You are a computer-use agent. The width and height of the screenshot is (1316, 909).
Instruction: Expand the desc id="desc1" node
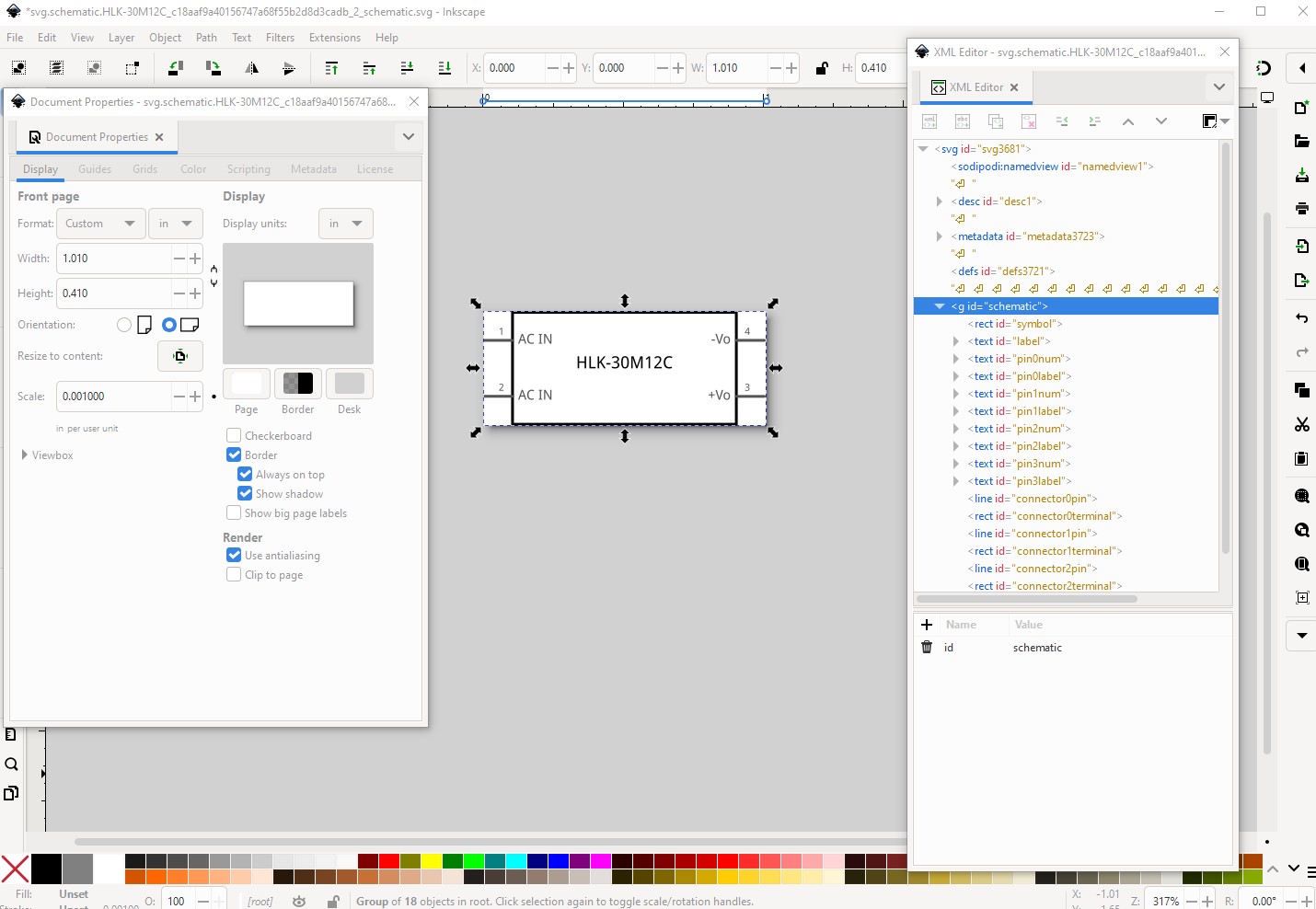click(940, 201)
